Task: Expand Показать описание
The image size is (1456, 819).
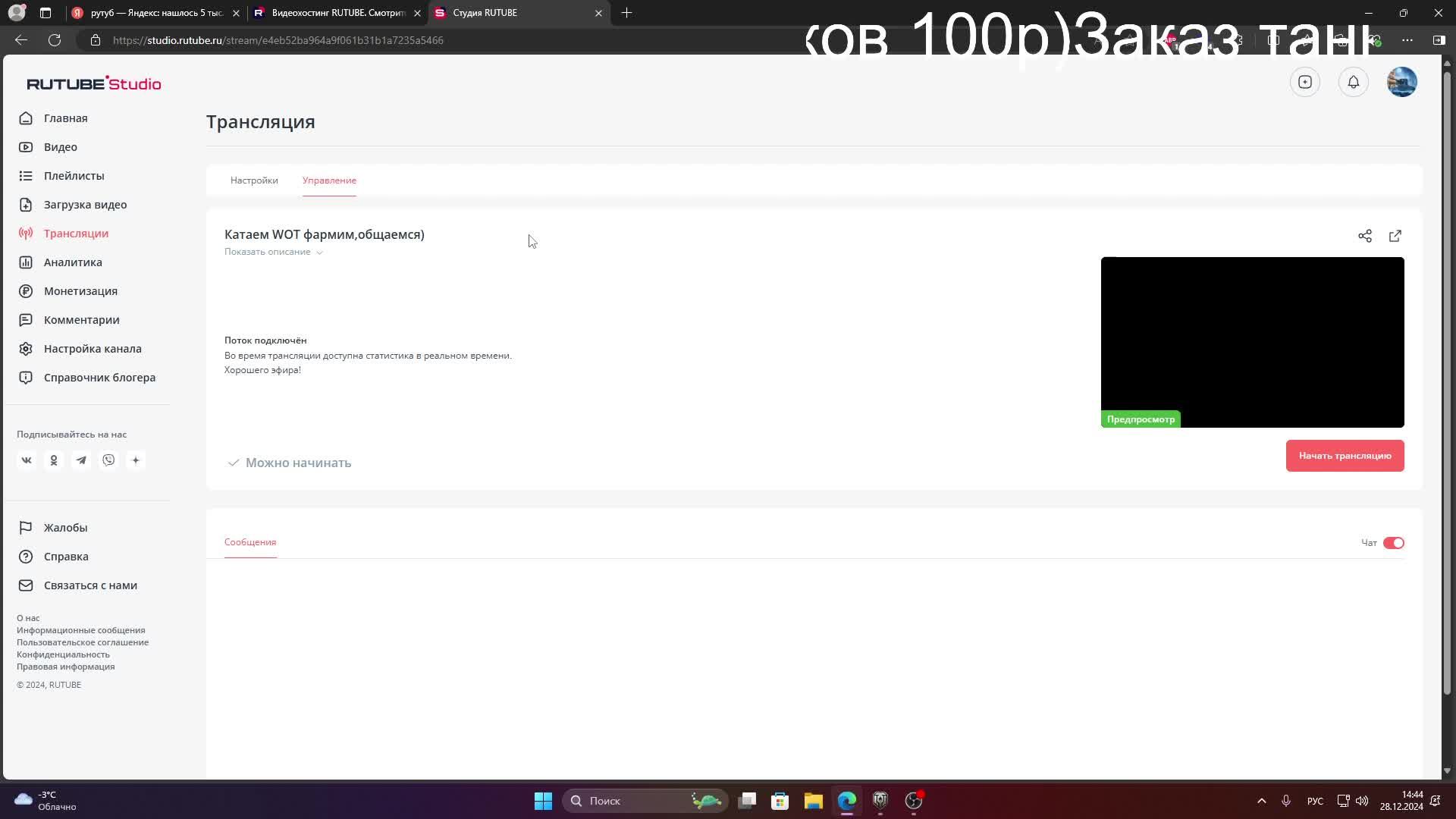Action: tap(273, 252)
